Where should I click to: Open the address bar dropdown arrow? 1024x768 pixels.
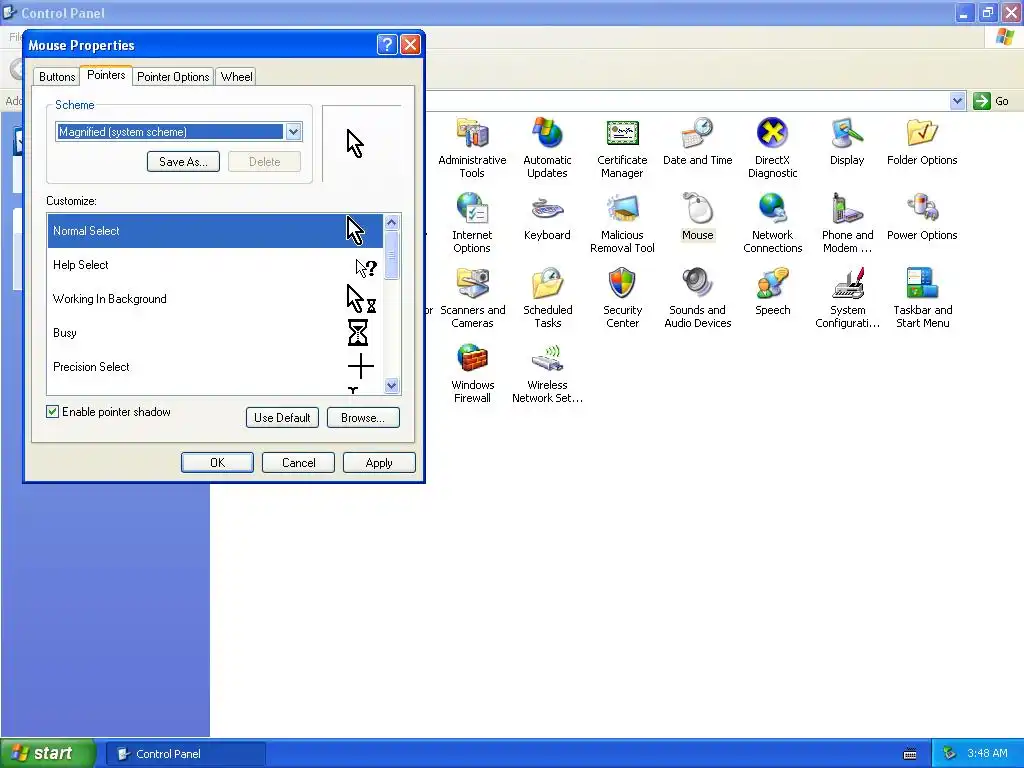(x=957, y=101)
